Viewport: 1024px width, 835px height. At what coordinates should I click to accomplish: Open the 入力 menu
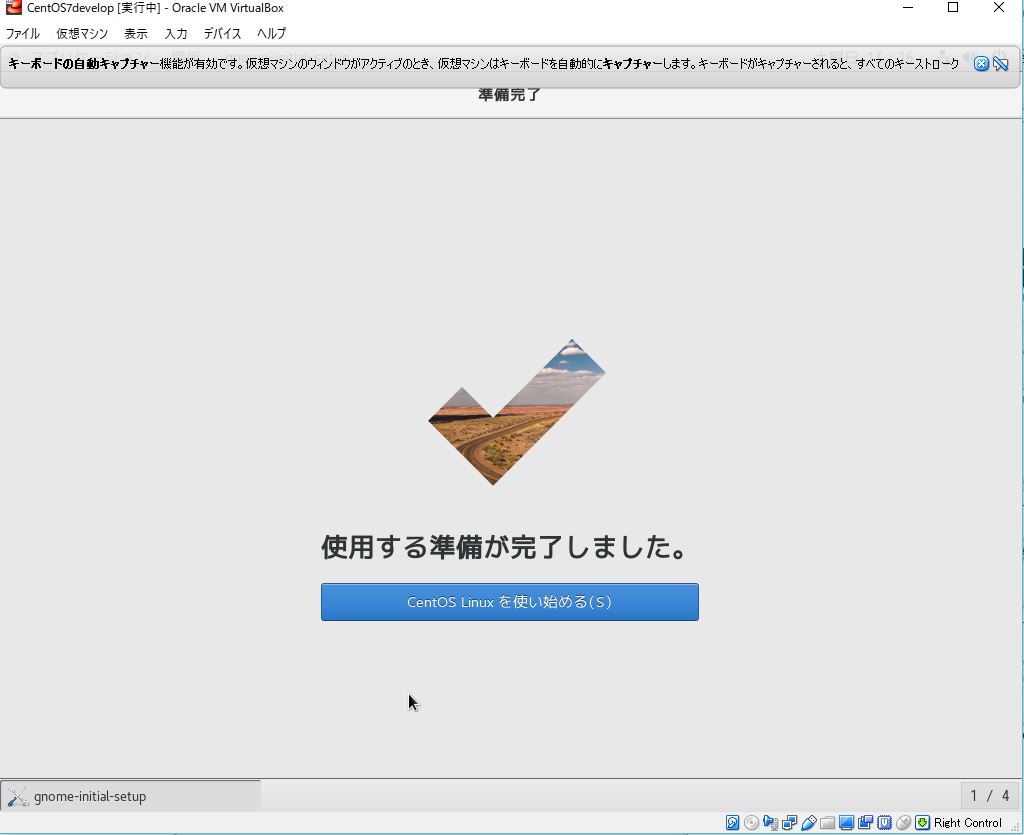coord(175,33)
